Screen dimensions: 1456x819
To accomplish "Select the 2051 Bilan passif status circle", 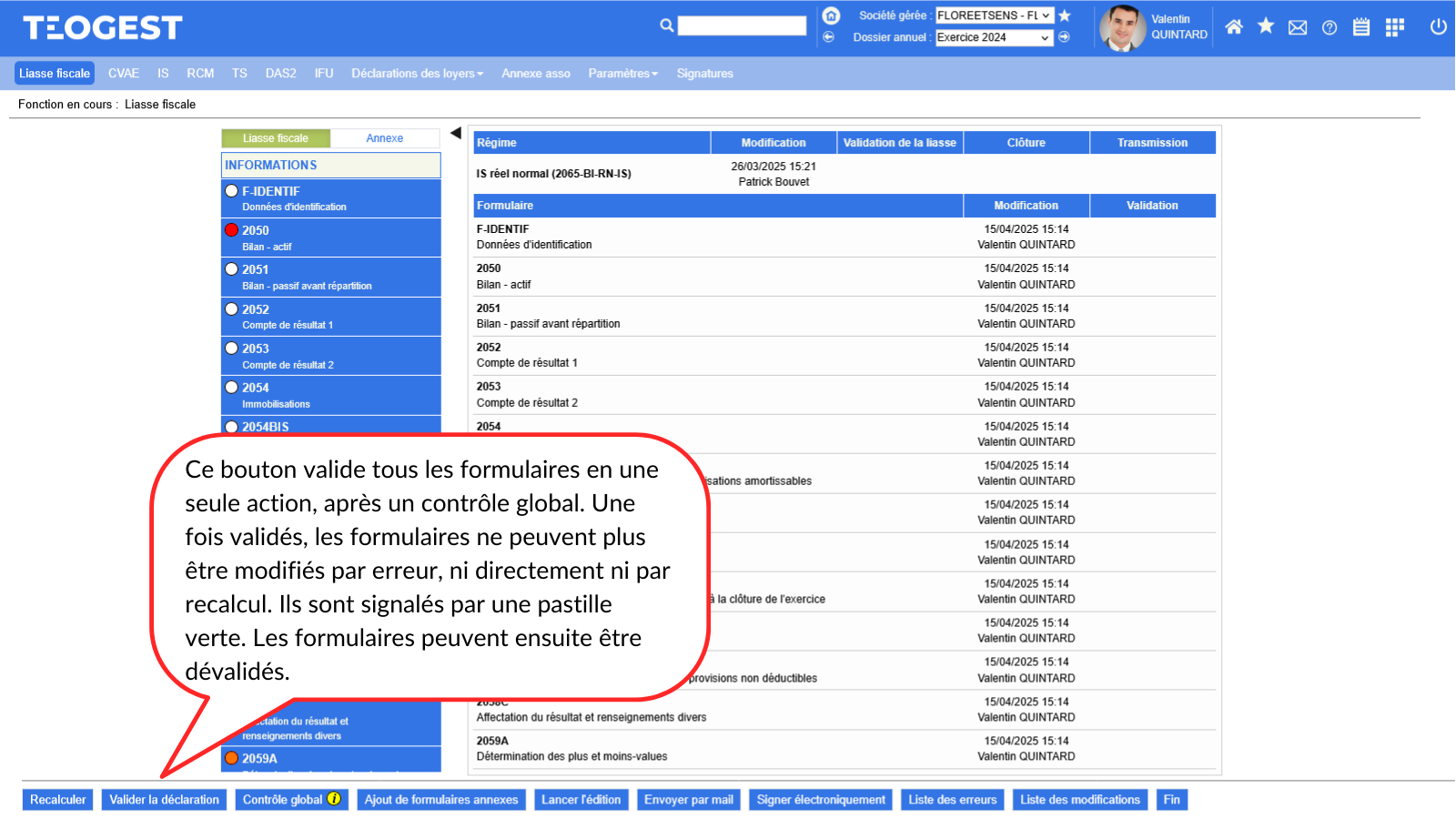I will click(x=232, y=269).
